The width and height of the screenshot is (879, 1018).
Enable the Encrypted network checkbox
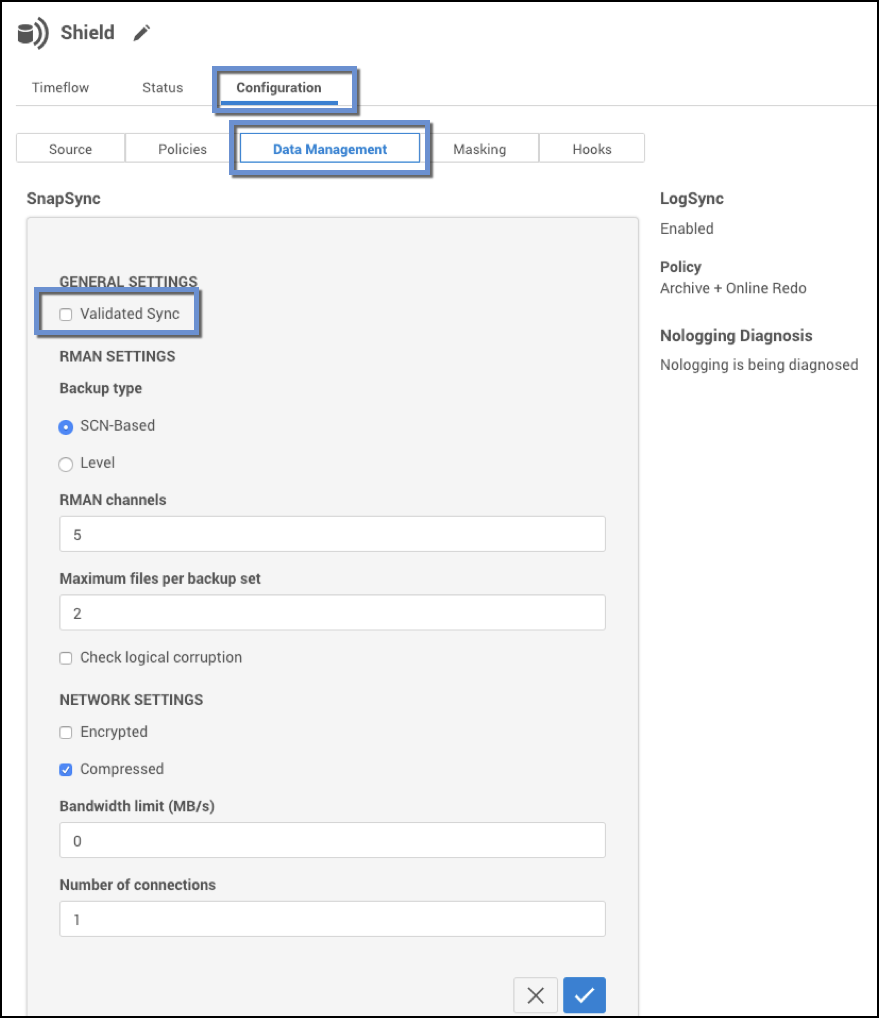click(x=66, y=732)
